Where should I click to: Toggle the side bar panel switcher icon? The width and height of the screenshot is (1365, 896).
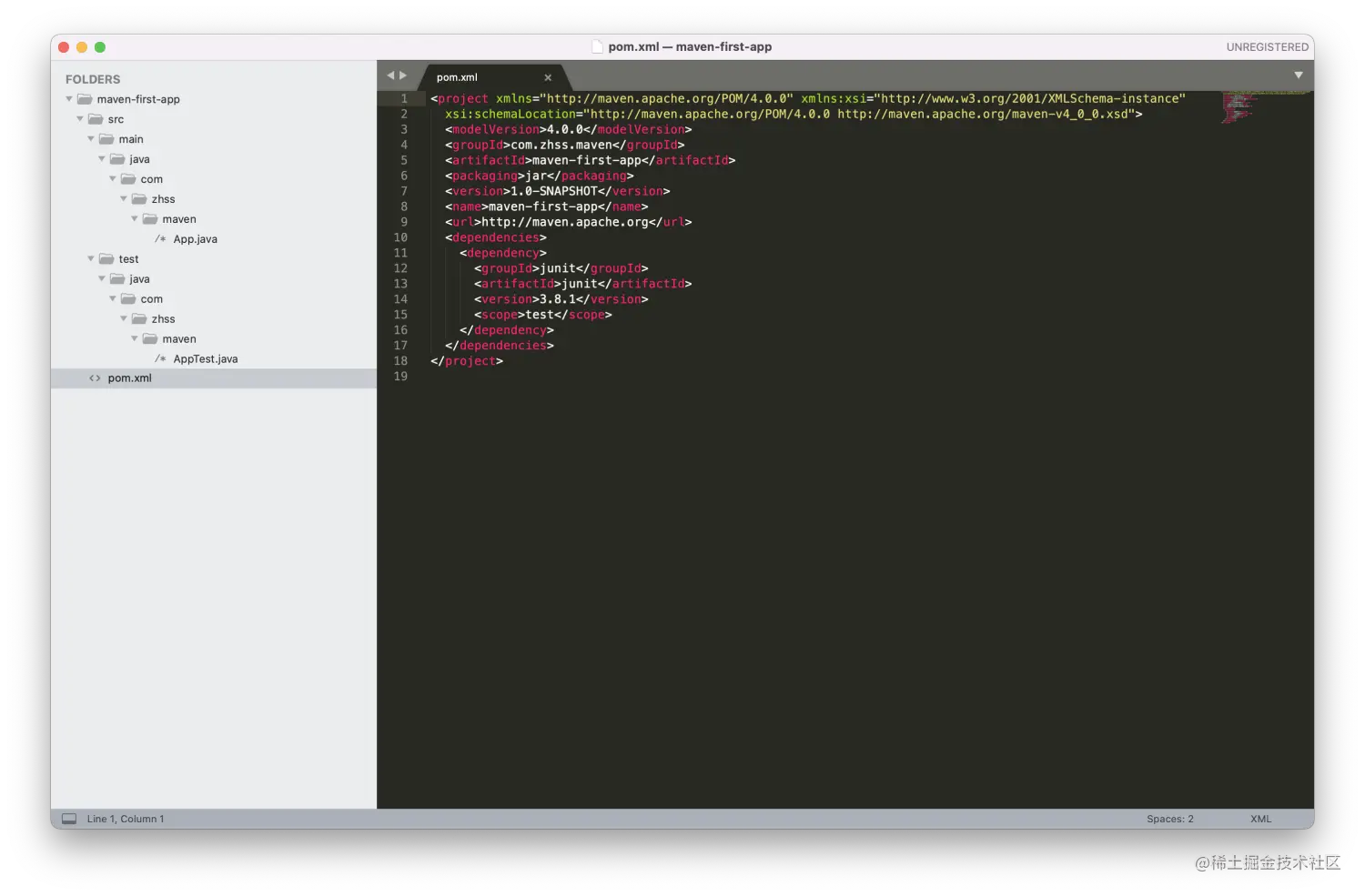pyautogui.click(x=69, y=819)
